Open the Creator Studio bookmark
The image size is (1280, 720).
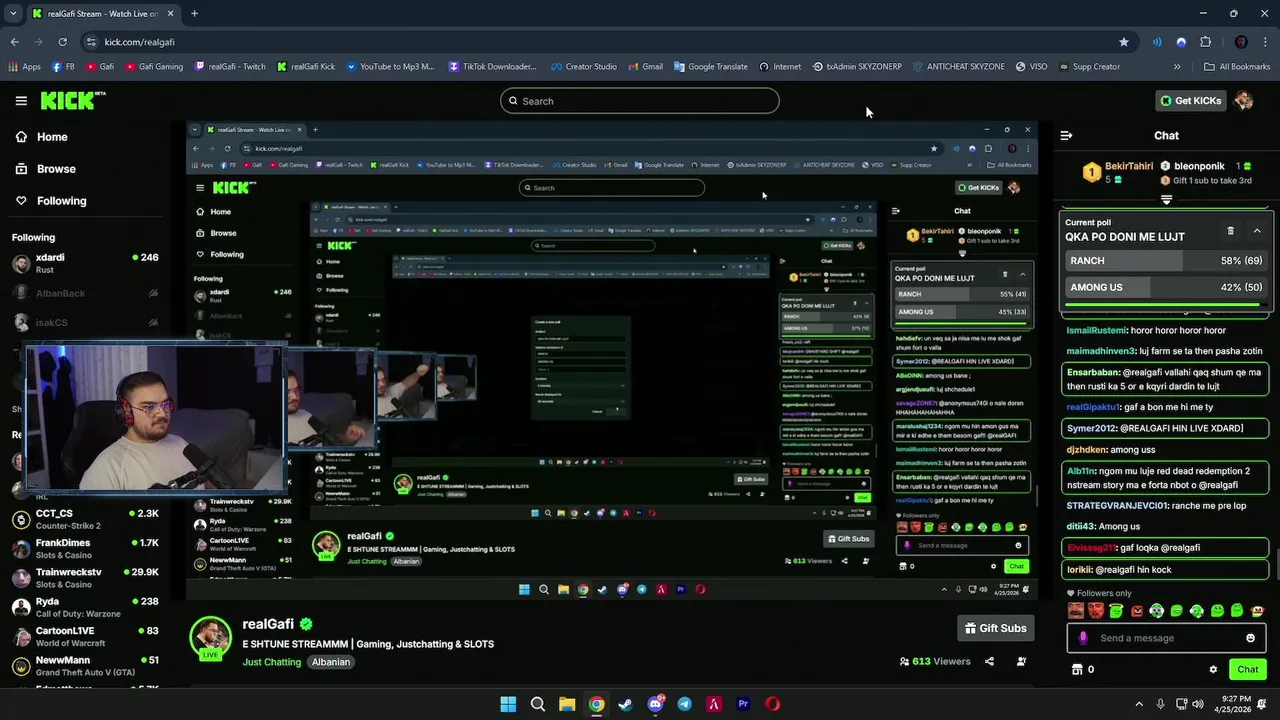tap(583, 67)
